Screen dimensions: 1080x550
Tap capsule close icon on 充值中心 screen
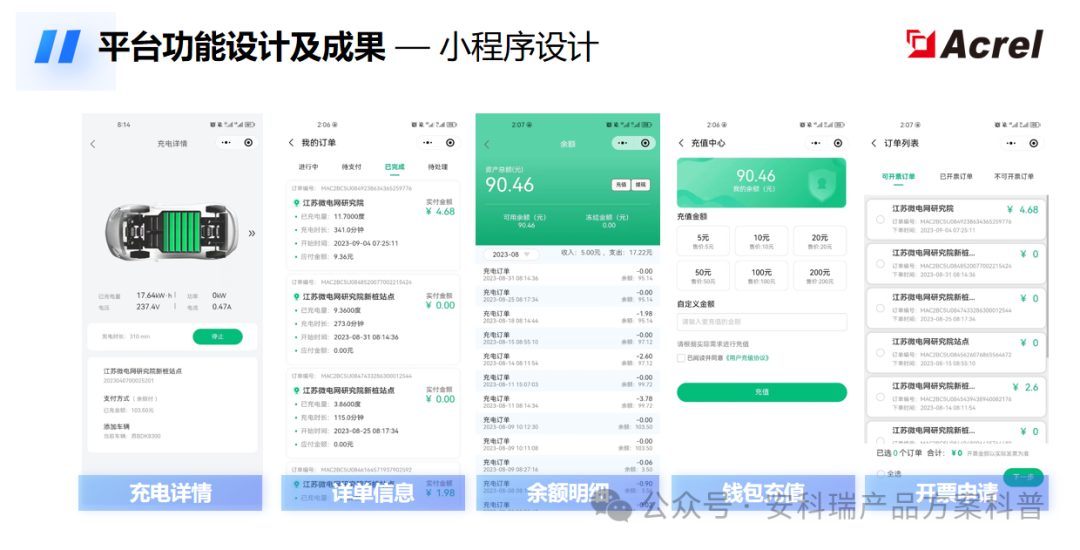click(x=838, y=143)
